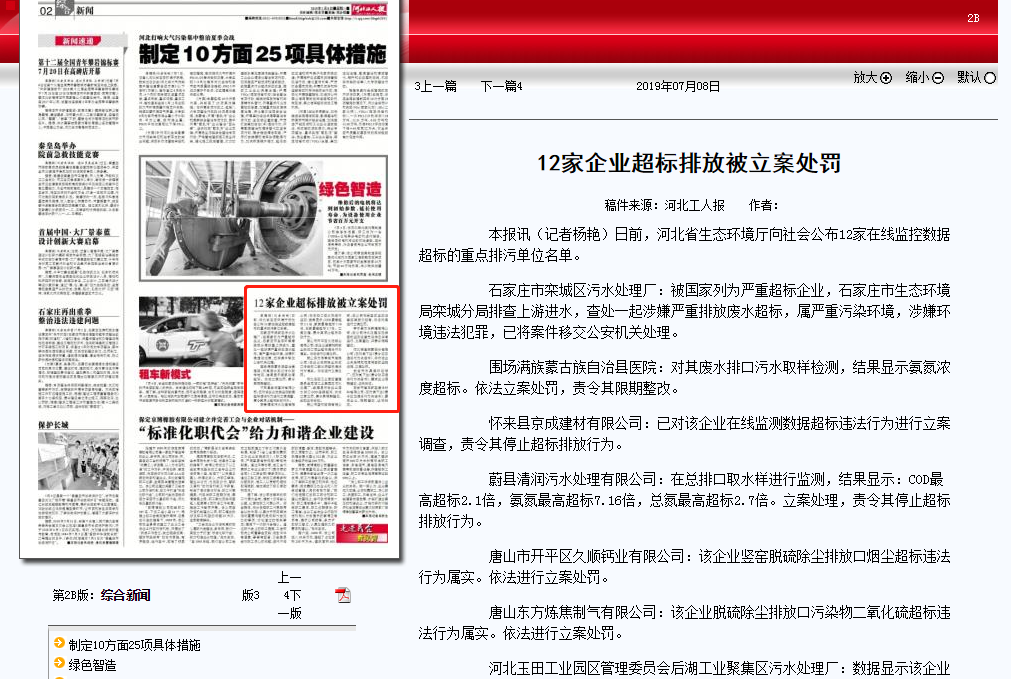Open article link 制定10方面25项具体措施 in list
Viewport: 1011px width, 679px height.
coord(134,645)
